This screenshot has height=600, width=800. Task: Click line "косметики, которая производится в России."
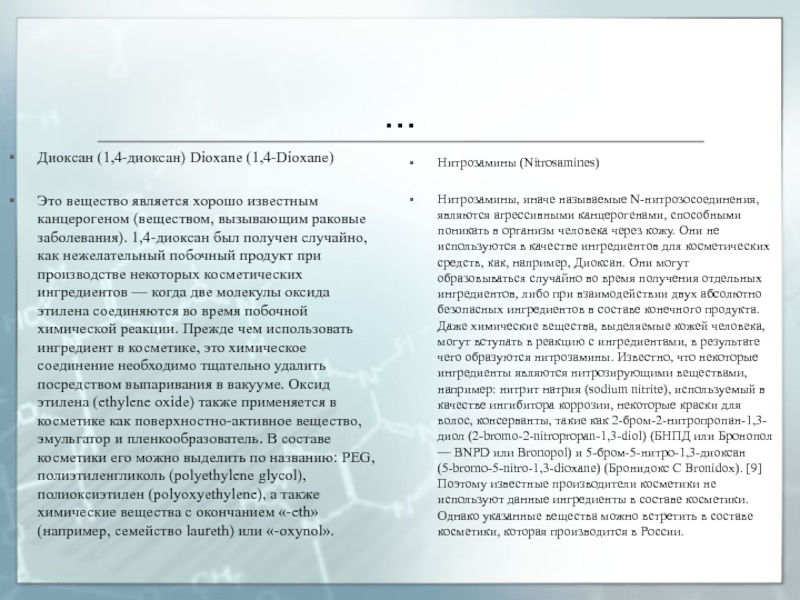(x=560, y=532)
